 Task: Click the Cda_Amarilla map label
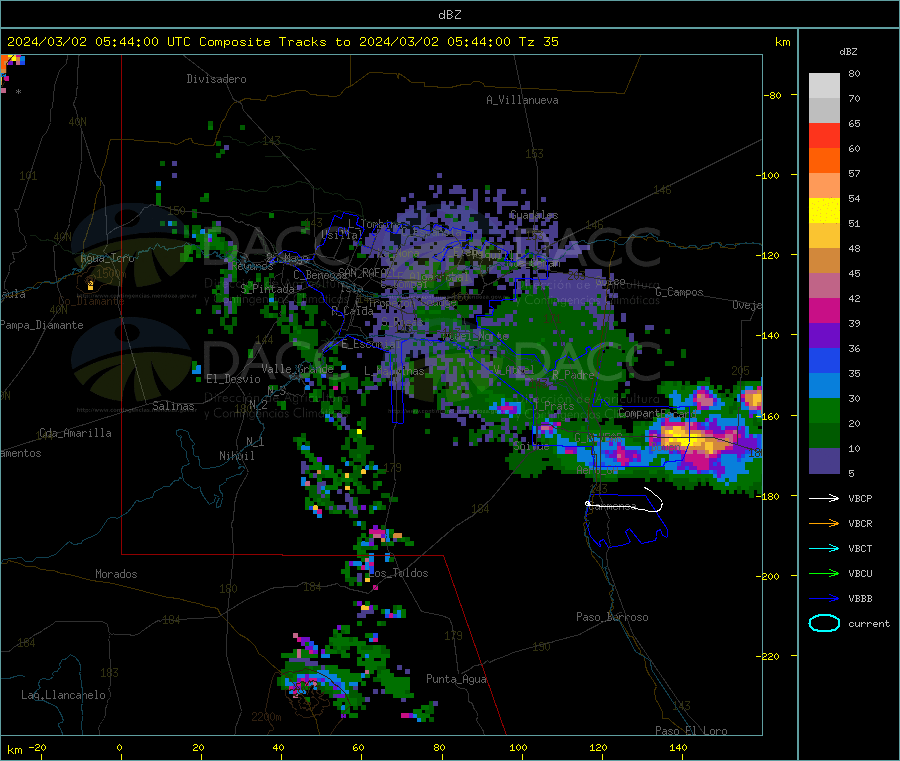click(75, 433)
